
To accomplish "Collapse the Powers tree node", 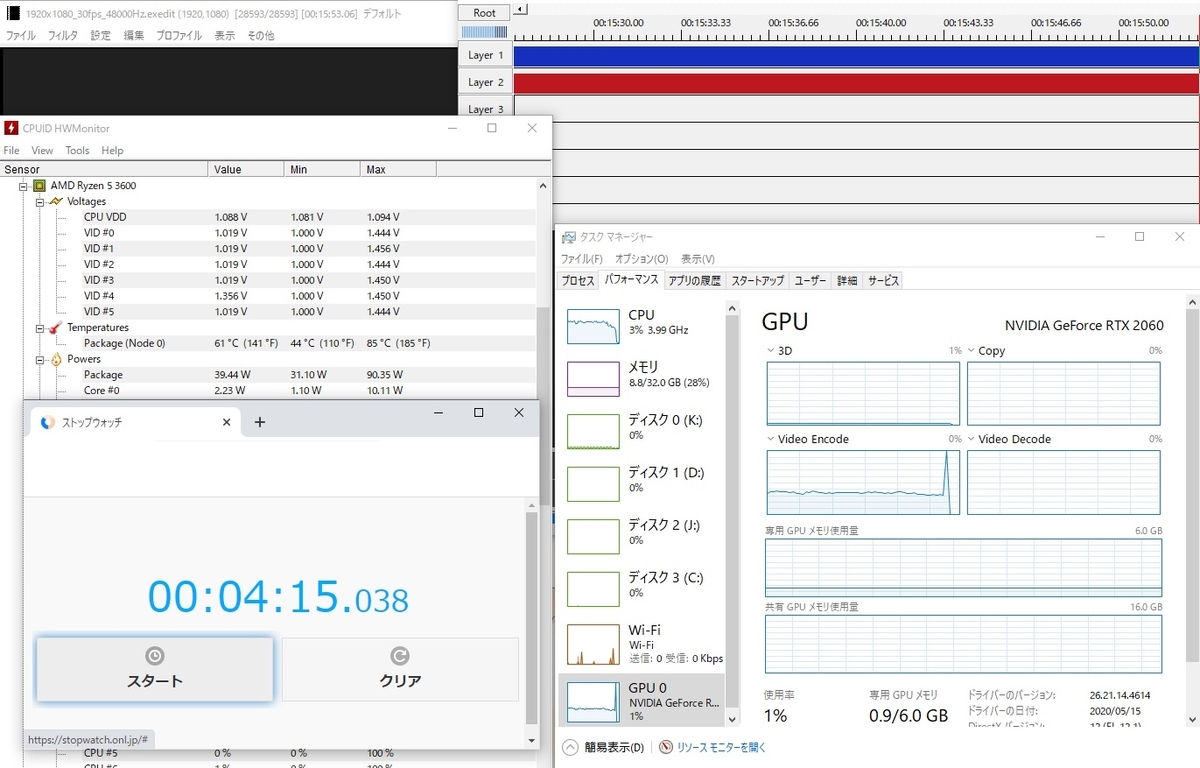I will coord(40,359).
